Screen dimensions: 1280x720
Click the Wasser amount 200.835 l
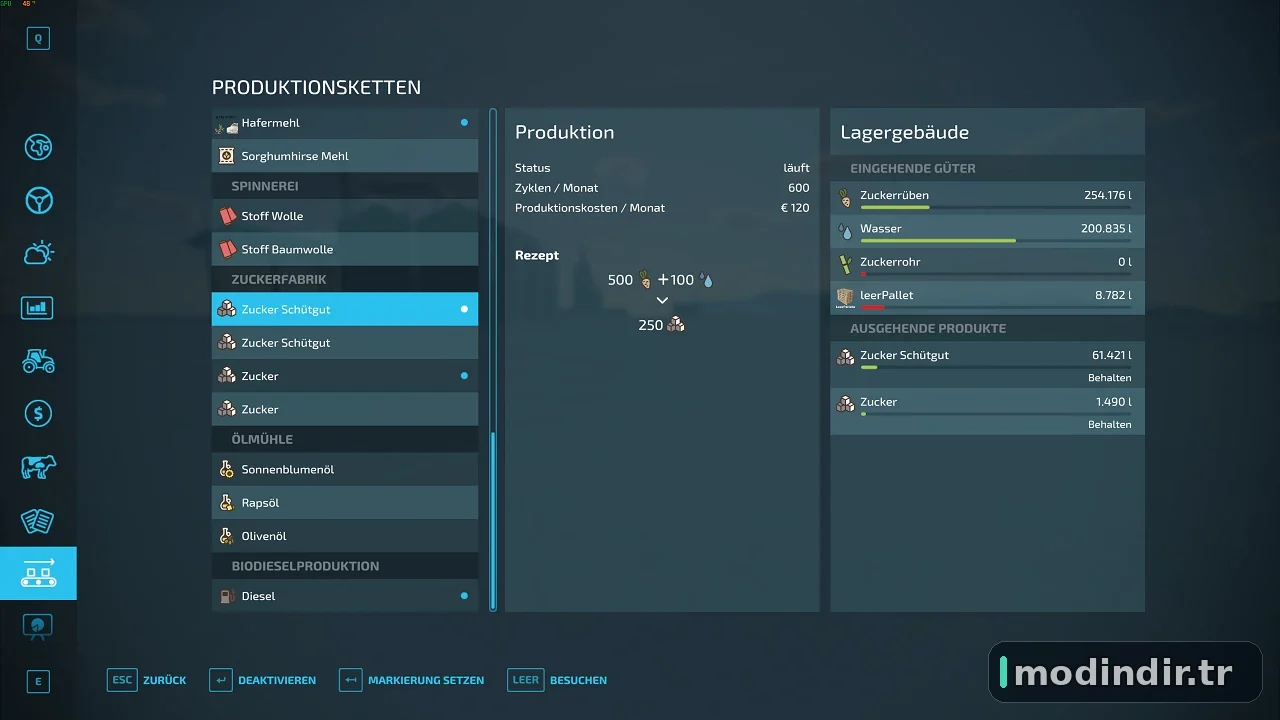(x=1106, y=229)
